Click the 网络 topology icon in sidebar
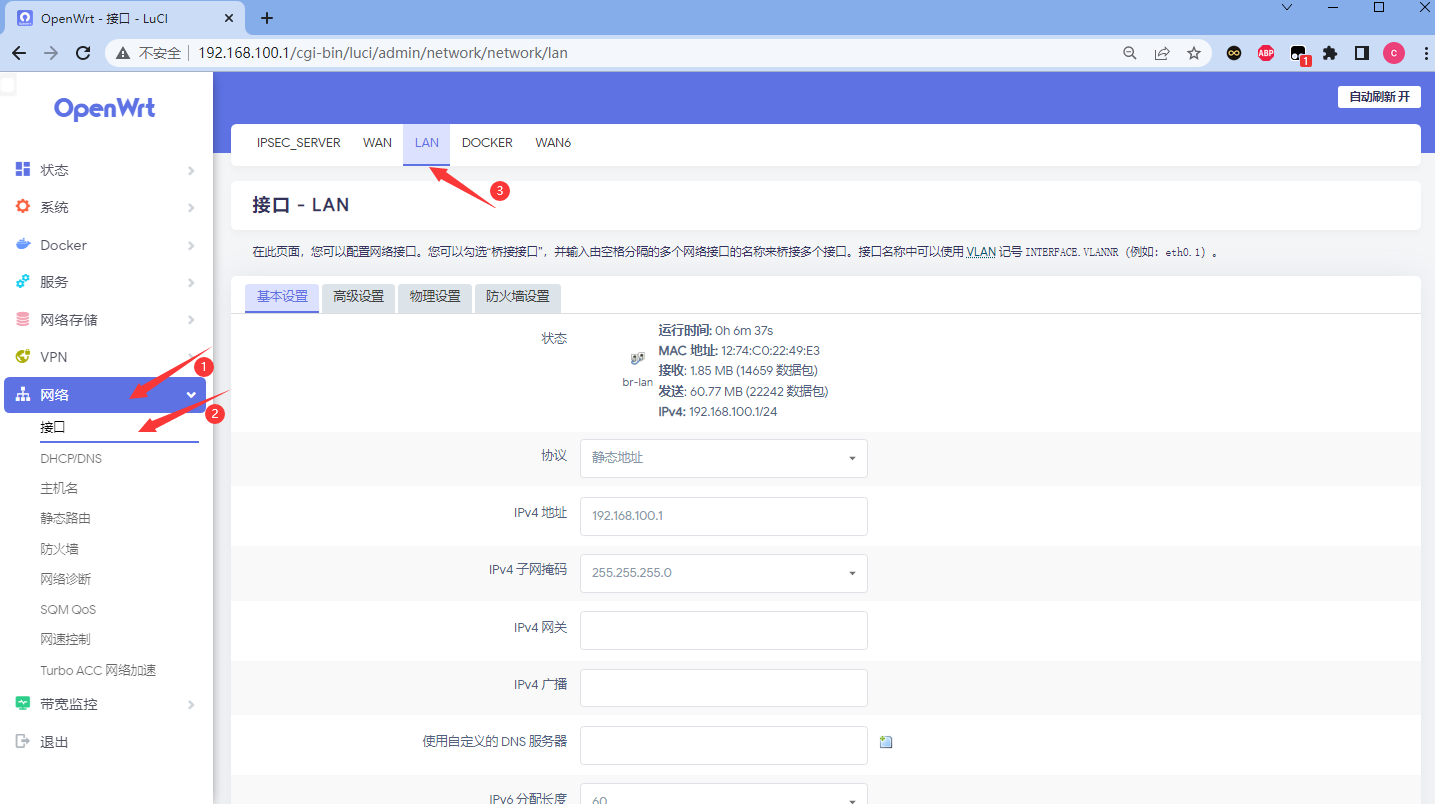Screen dimensions: 1435x804 coord(23,395)
